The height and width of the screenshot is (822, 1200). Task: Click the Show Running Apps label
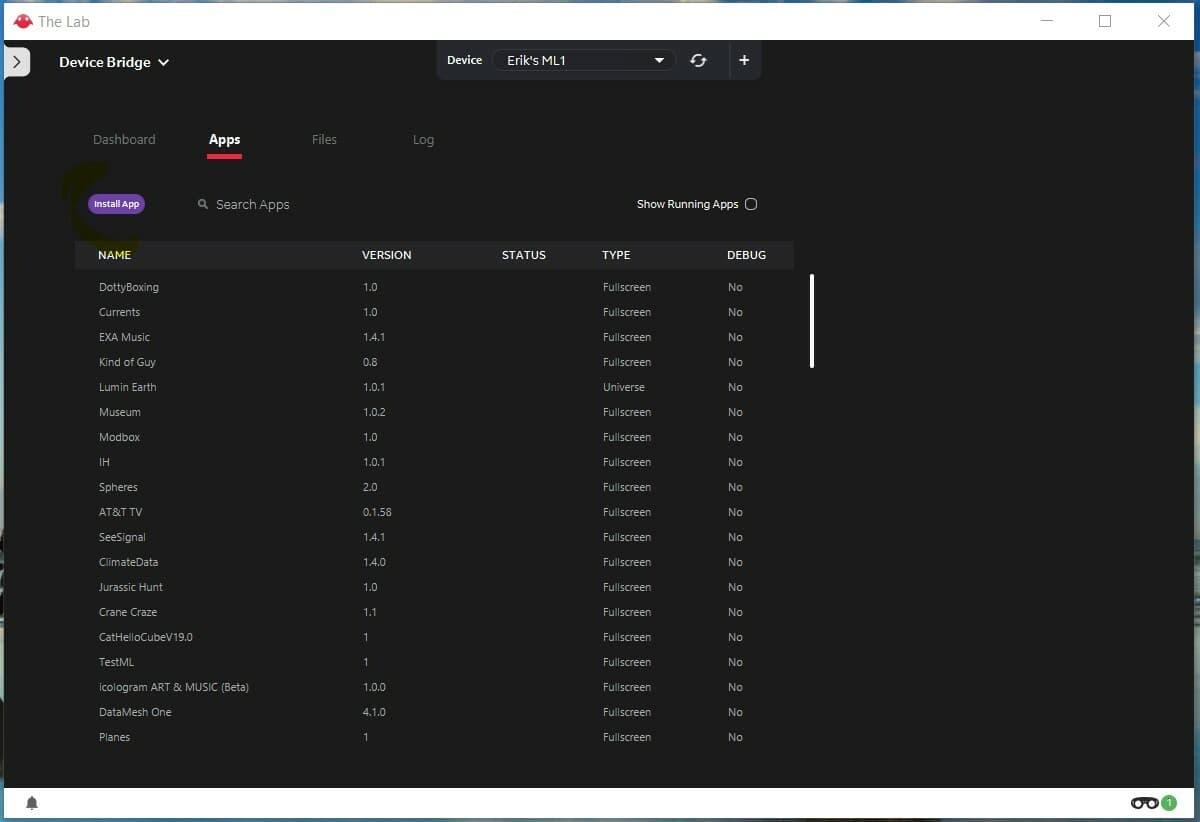point(688,204)
